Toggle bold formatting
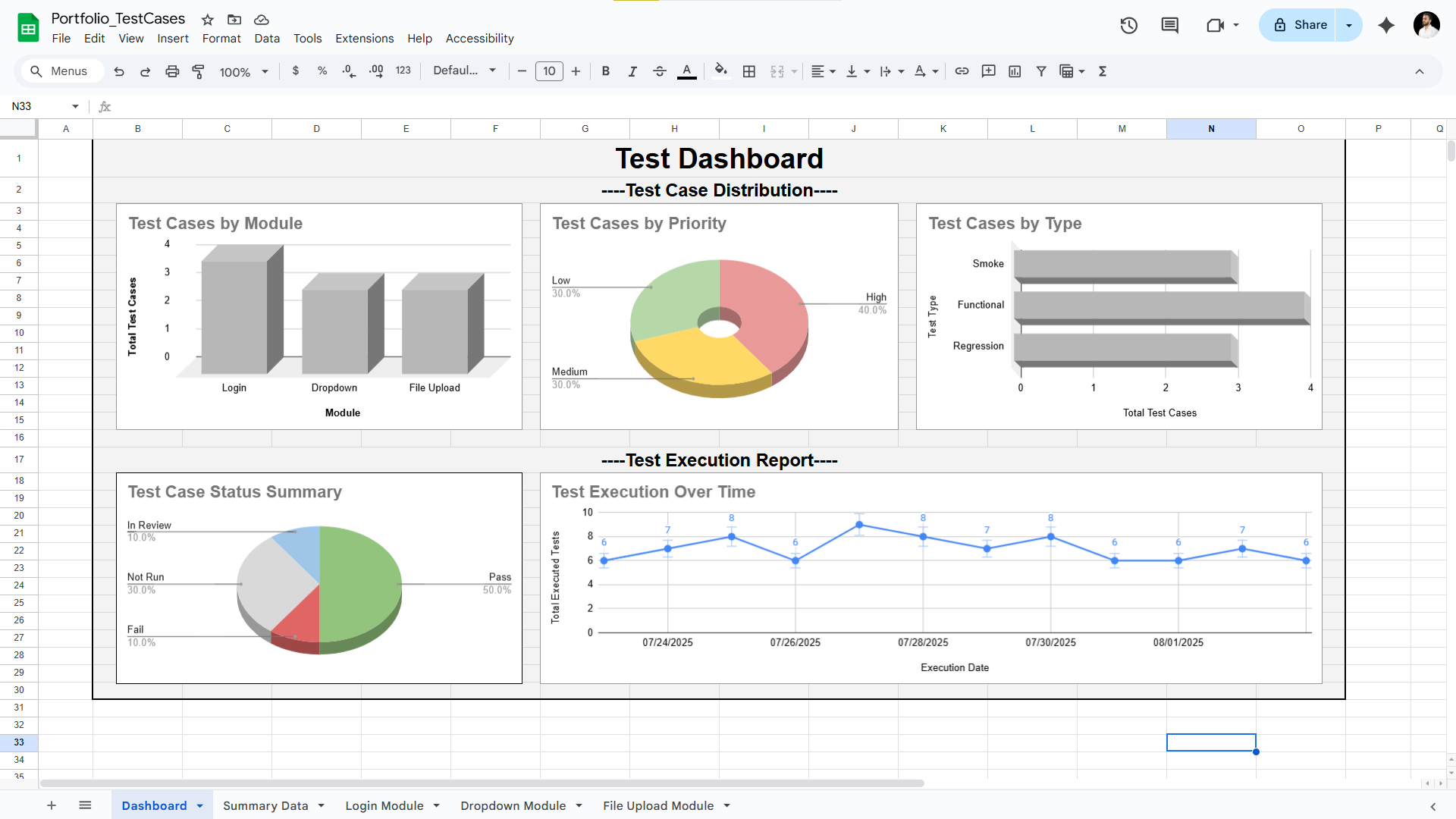 coord(605,71)
